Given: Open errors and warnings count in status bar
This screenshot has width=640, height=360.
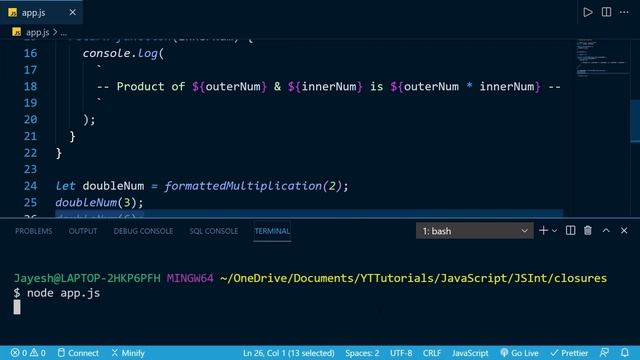Looking at the screenshot, I should [28, 353].
